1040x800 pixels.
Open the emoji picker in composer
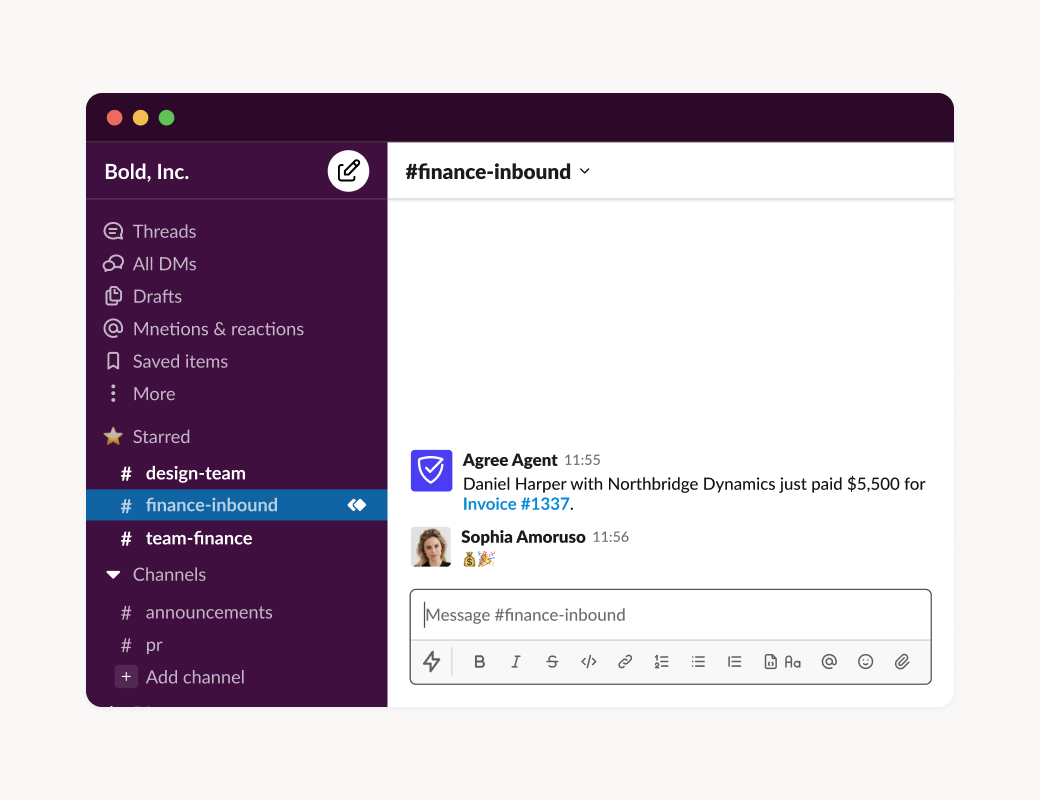pos(866,662)
